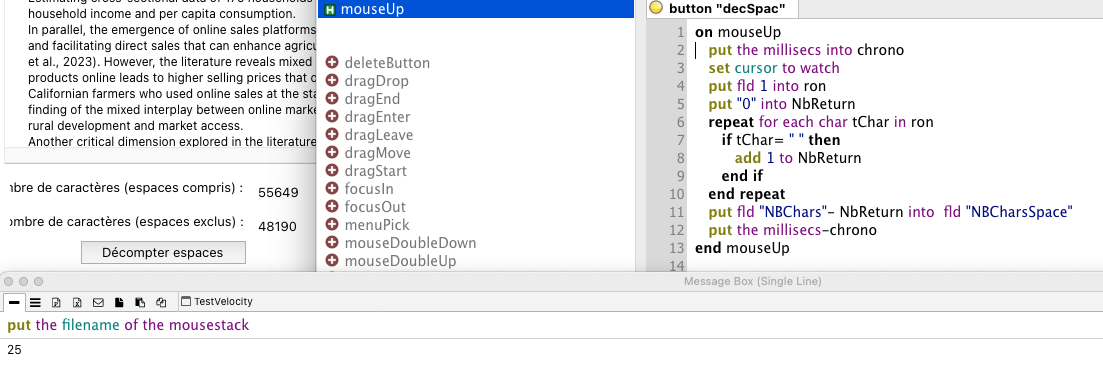The height and width of the screenshot is (367, 1103).
Task: Click into the message box command field
Action: [x=552, y=326]
